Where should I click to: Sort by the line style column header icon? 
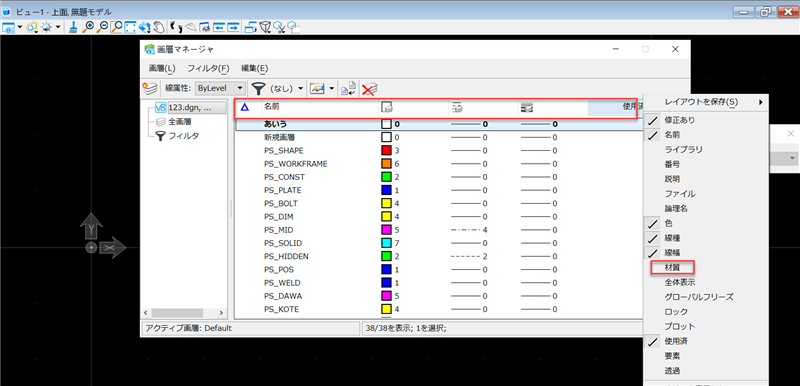coord(456,107)
